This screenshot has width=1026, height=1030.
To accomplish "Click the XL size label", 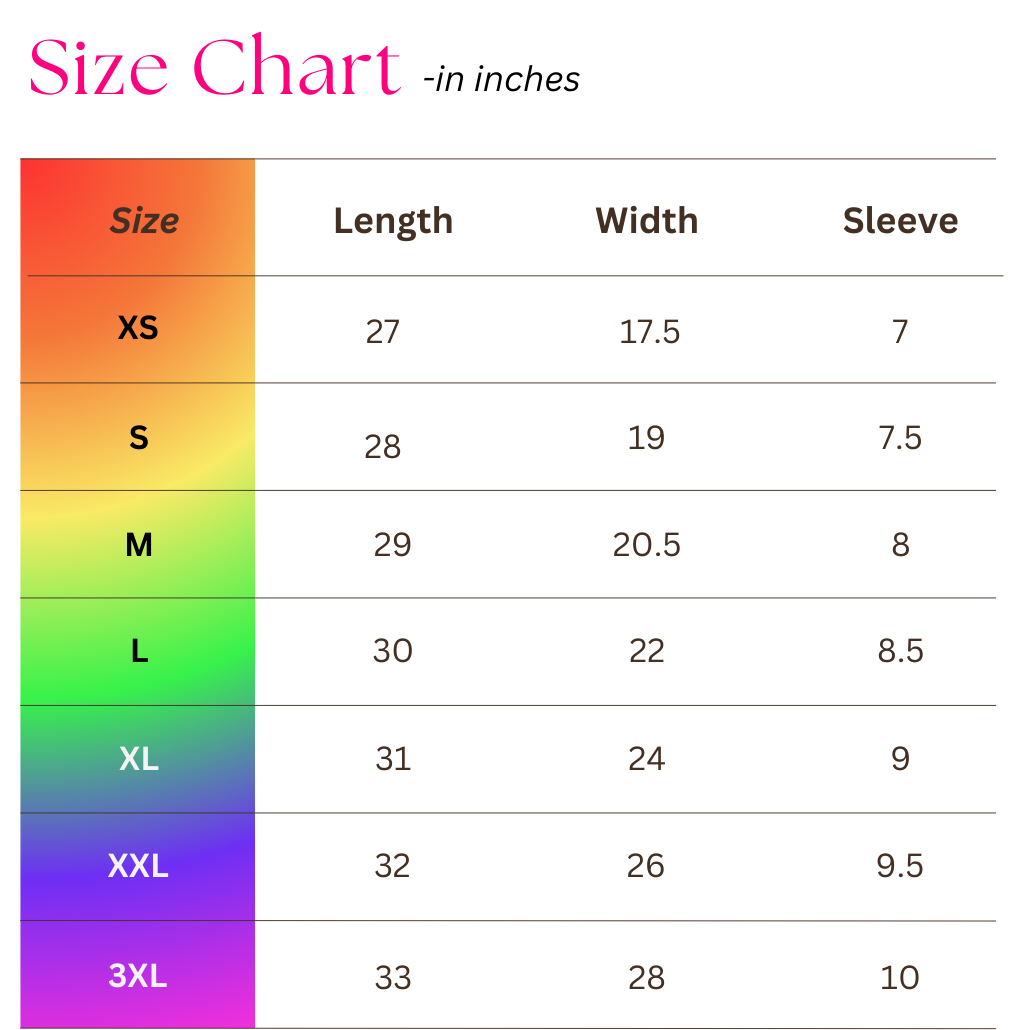I will point(139,759).
